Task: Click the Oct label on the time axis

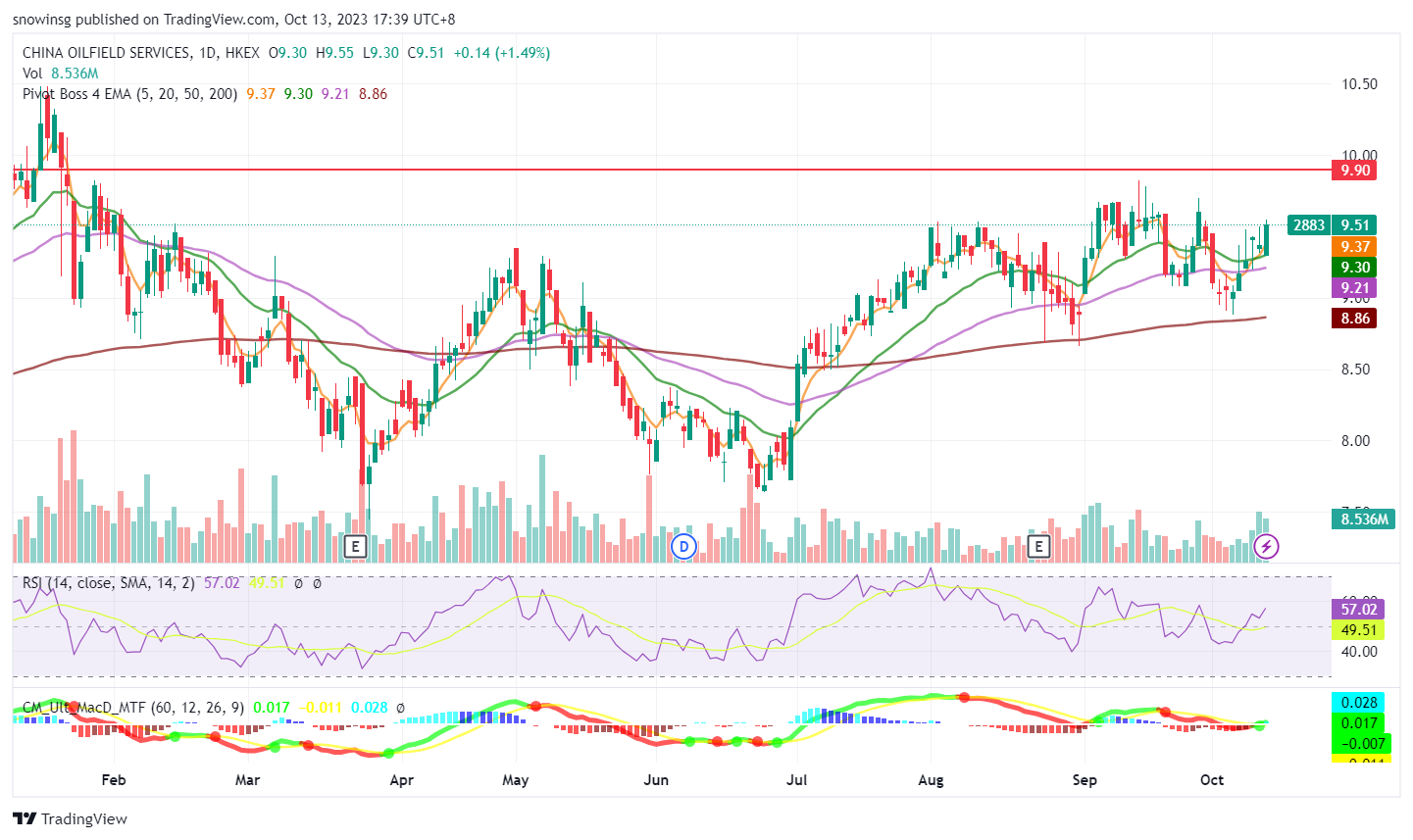Action: click(1212, 780)
